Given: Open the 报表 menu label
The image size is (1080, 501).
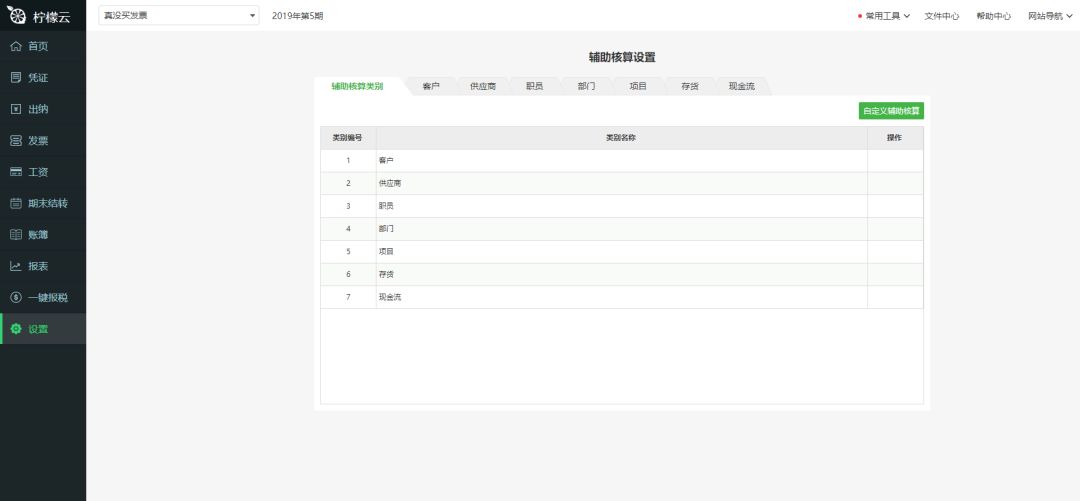Looking at the screenshot, I should [38, 266].
